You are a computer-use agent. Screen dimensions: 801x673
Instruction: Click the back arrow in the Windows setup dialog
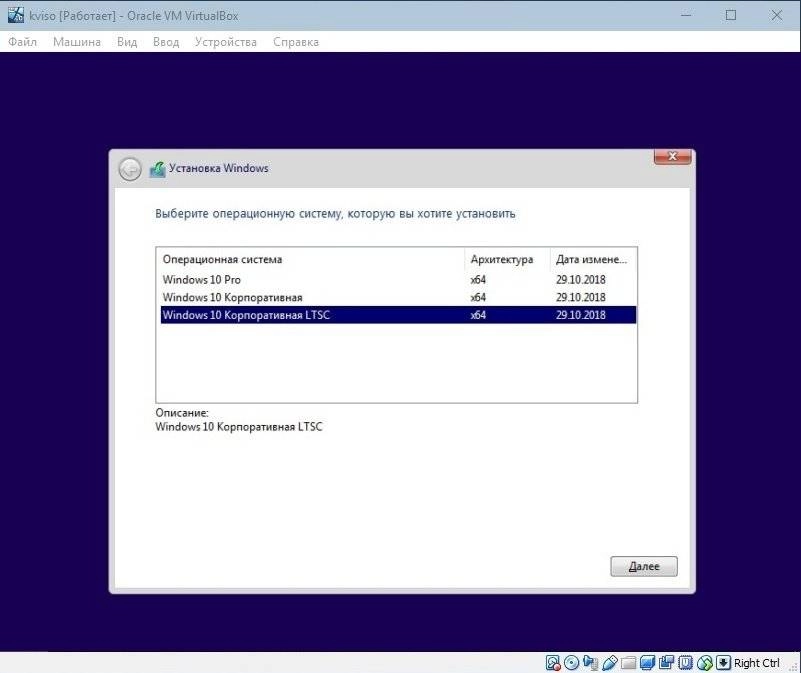pyautogui.click(x=130, y=169)
